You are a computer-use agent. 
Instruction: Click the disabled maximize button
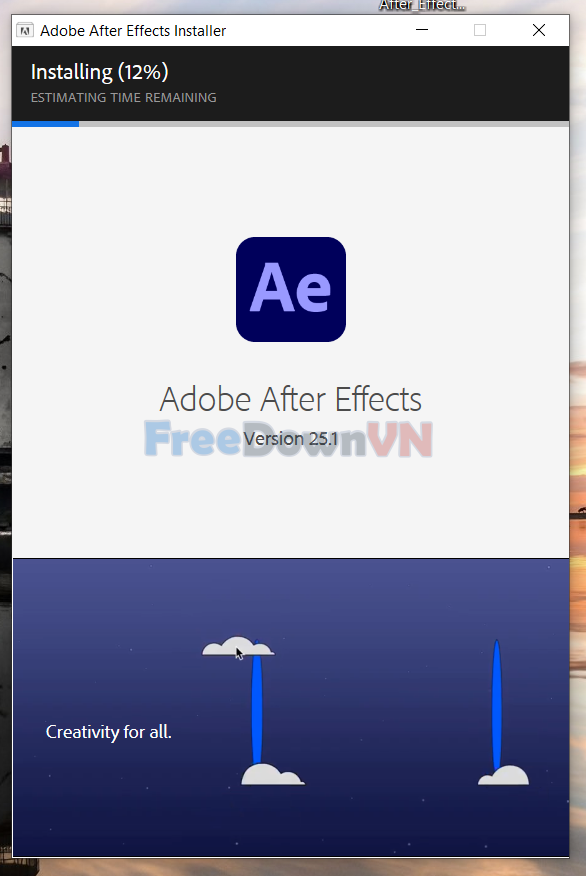[480, 30]
